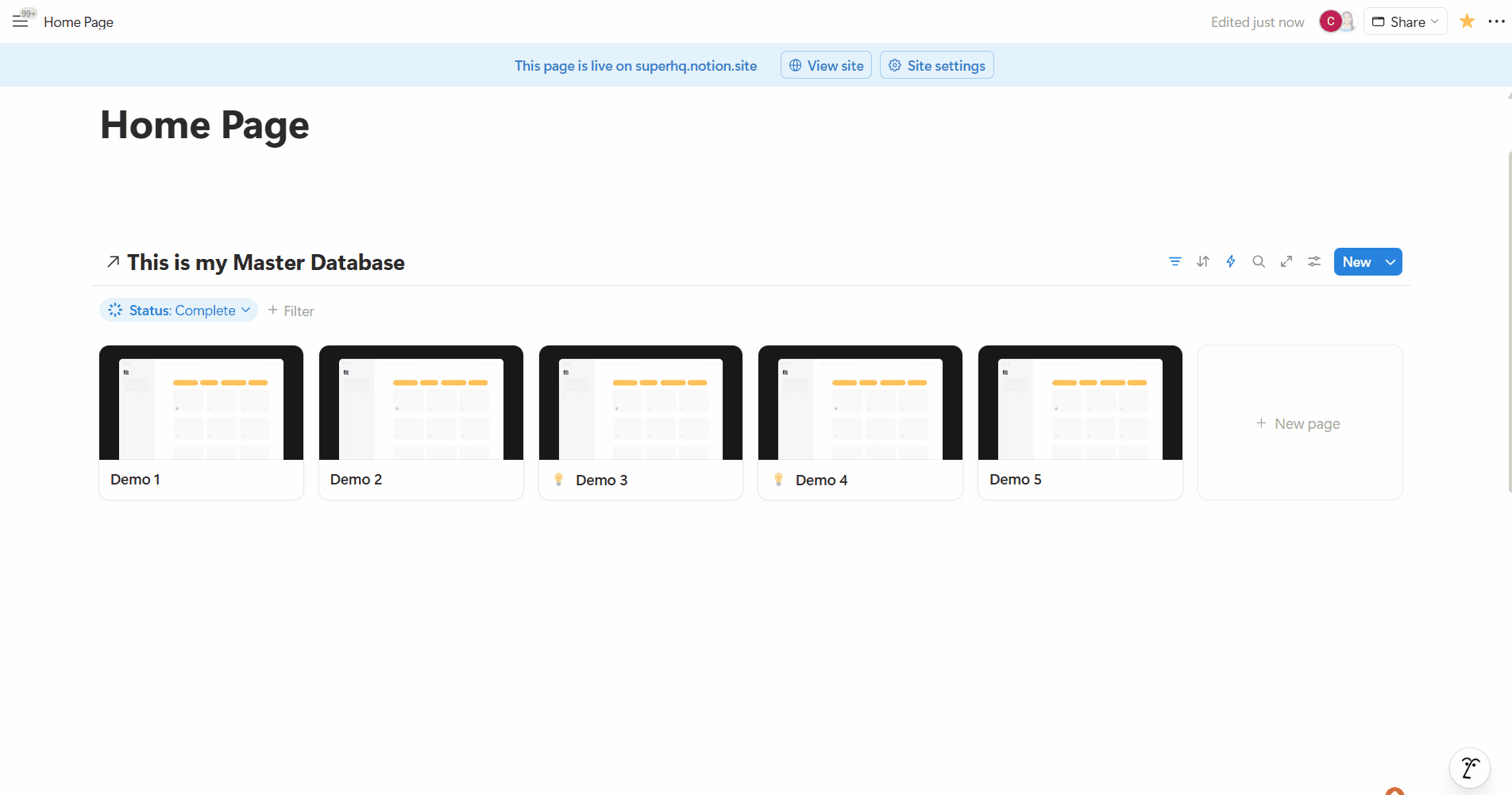This screenshot has height=795, width=1512.
Task: Click the database sort arrows icon
Action: [1203, 261]
